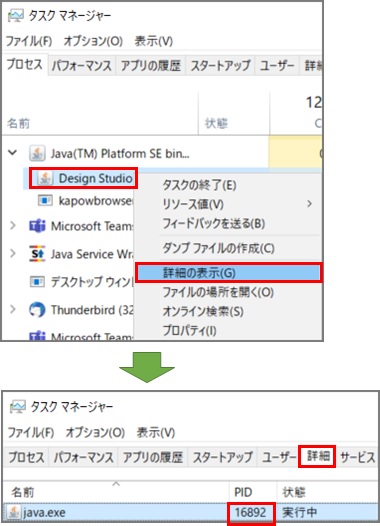Click the 実行中 status of java.exe
Screen dimensions: 380x526
(299, 513)
